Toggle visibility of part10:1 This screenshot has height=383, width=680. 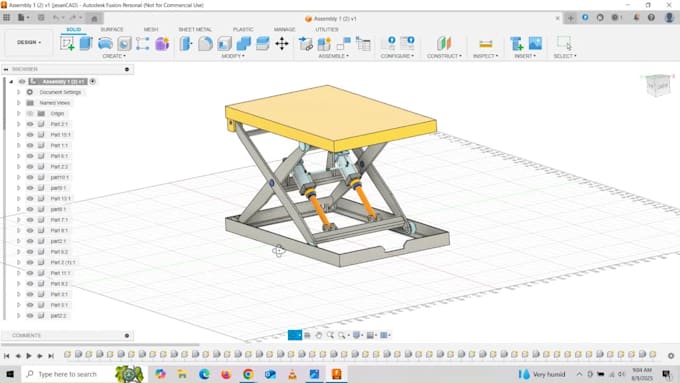click(30, 177)
